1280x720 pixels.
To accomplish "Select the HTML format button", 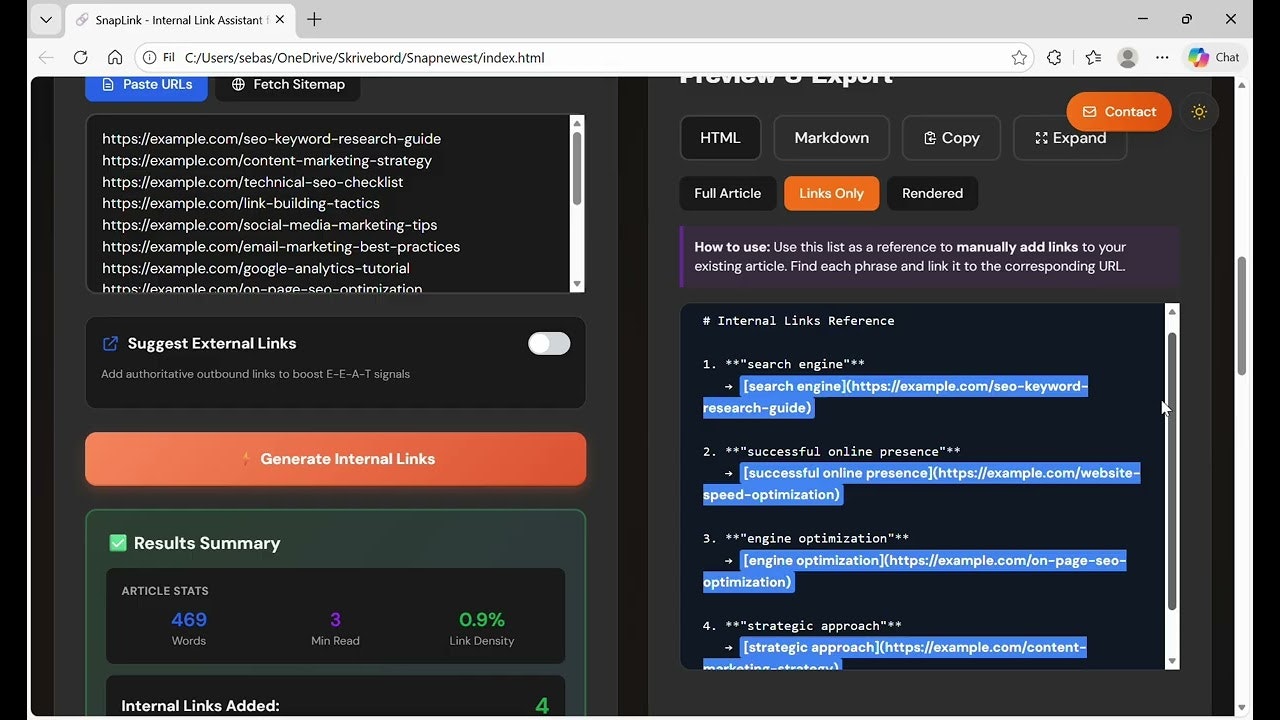I will (720, 138).
